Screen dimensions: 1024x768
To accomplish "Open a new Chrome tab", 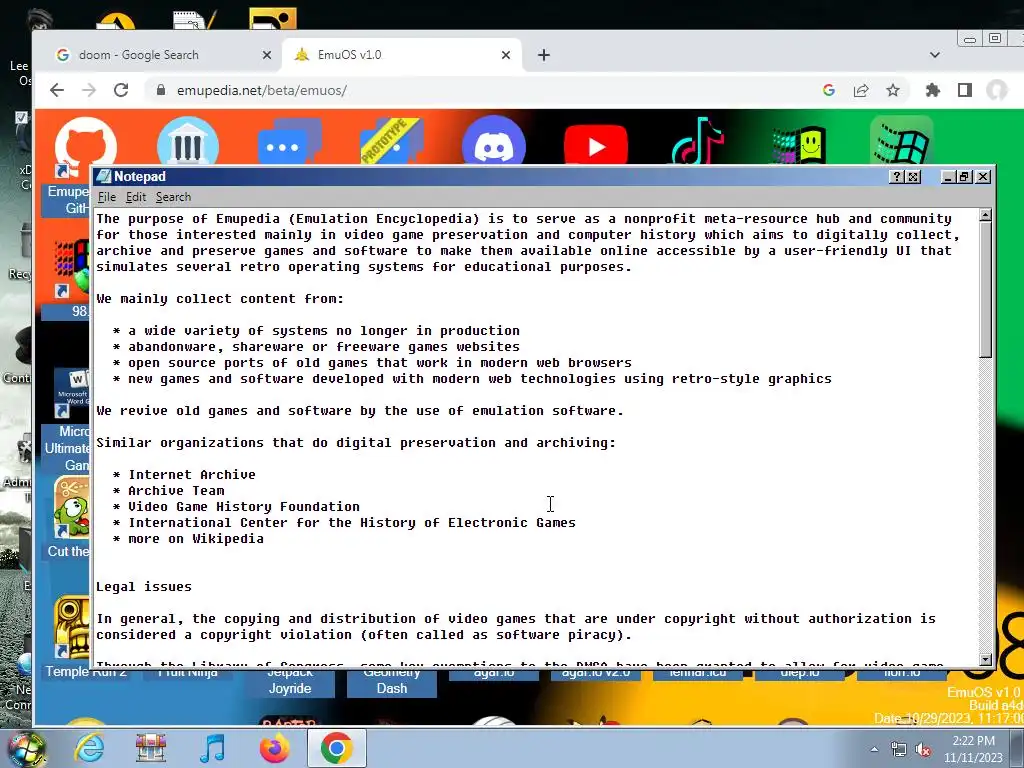I will (x=543, y=56).
